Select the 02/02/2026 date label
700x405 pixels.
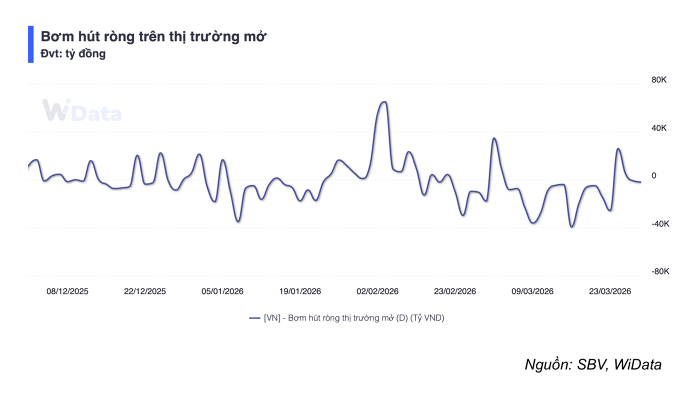tap(378, 291)
